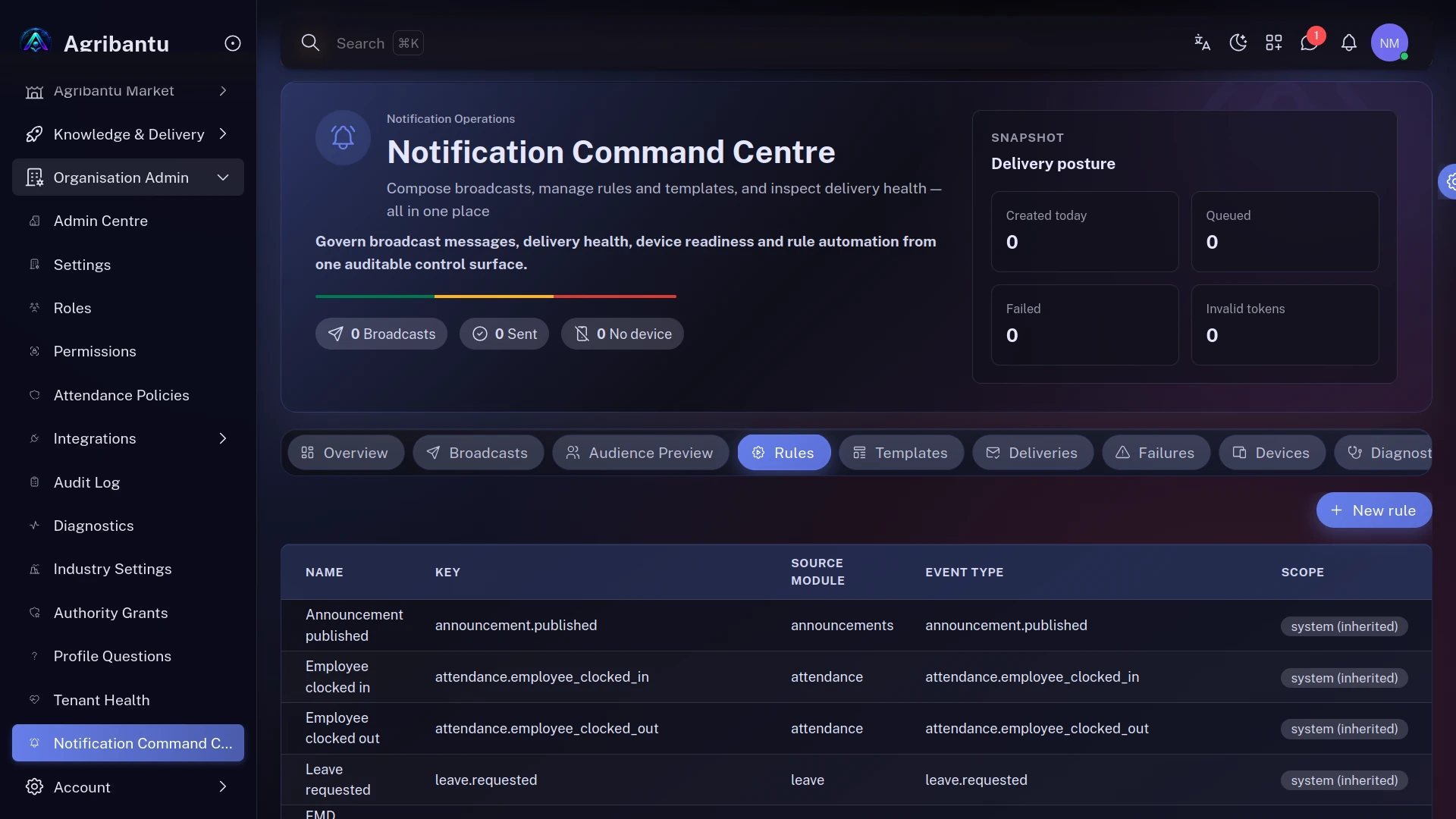Expand Account submenu chevron
Image resolution: width=1456 pixels, height=819 pixels.
223,786
